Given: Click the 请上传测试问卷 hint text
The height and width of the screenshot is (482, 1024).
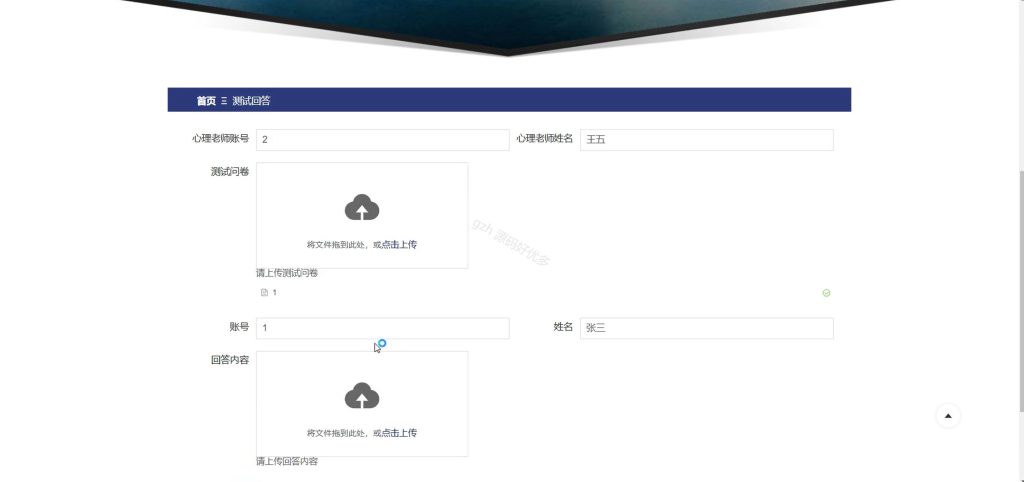Looking at the screenshot, I should point(287,273).
